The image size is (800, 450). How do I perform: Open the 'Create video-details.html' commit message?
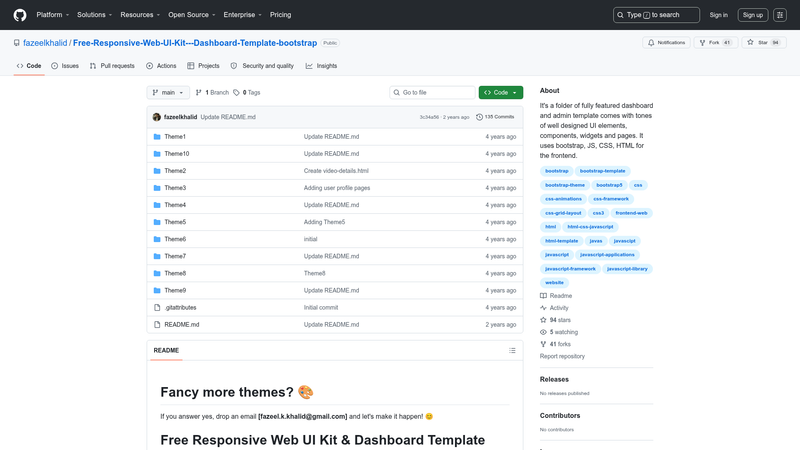(x=336, y=171)
